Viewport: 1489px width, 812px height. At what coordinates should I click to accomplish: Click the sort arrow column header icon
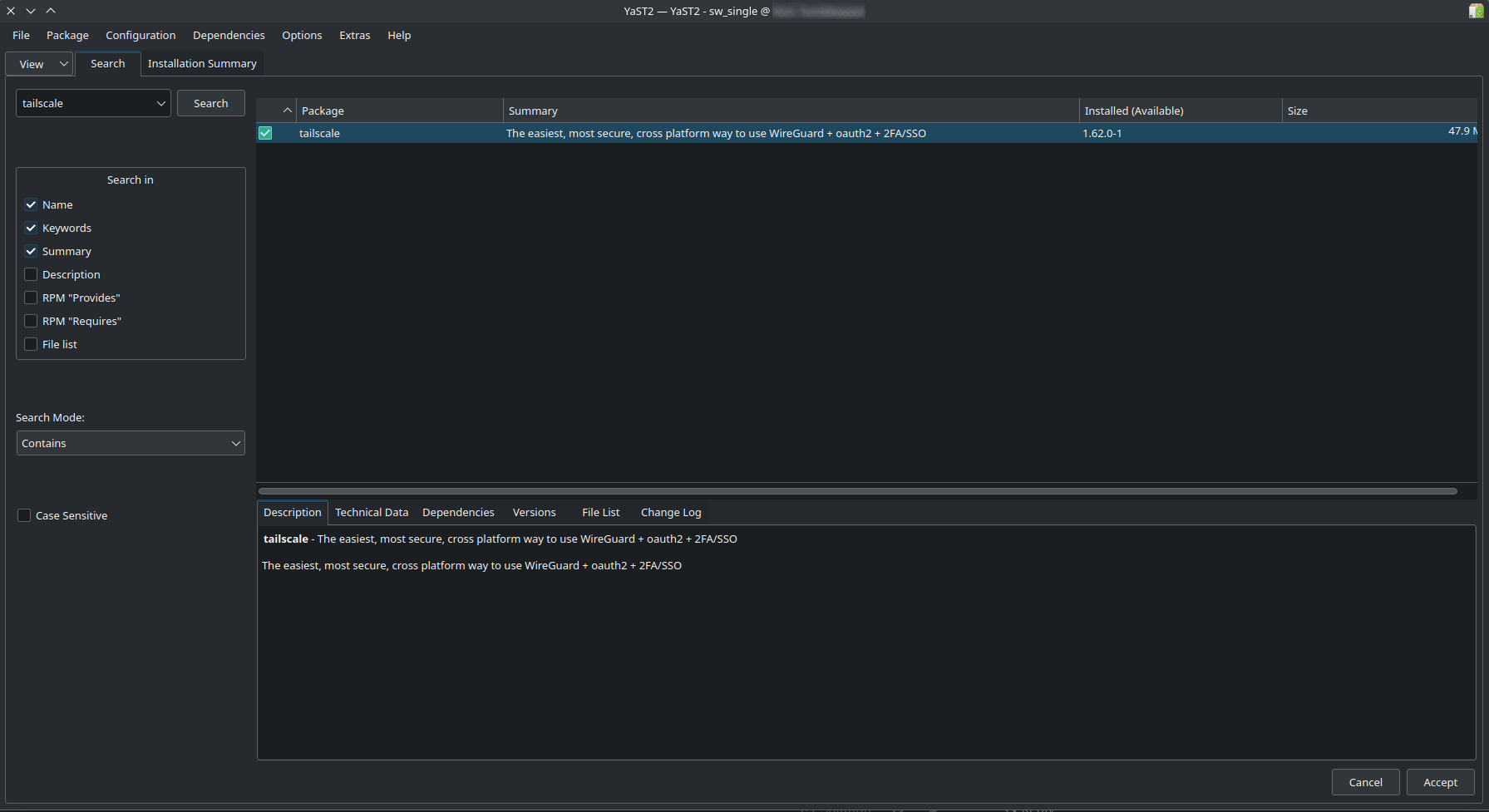coord(287,111)
